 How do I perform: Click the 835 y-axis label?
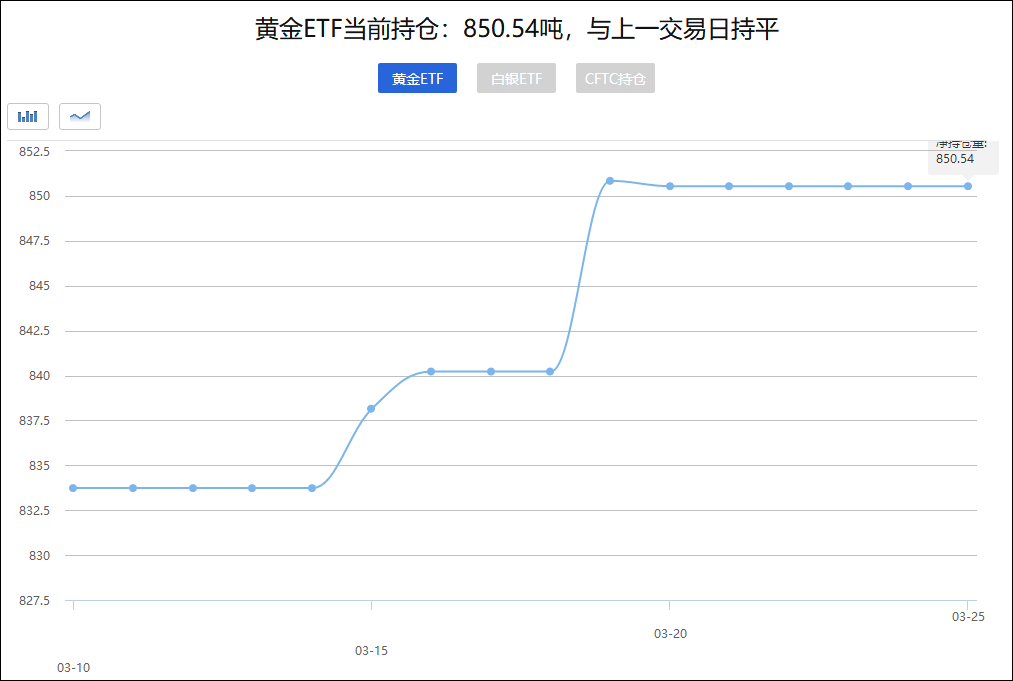39,465
